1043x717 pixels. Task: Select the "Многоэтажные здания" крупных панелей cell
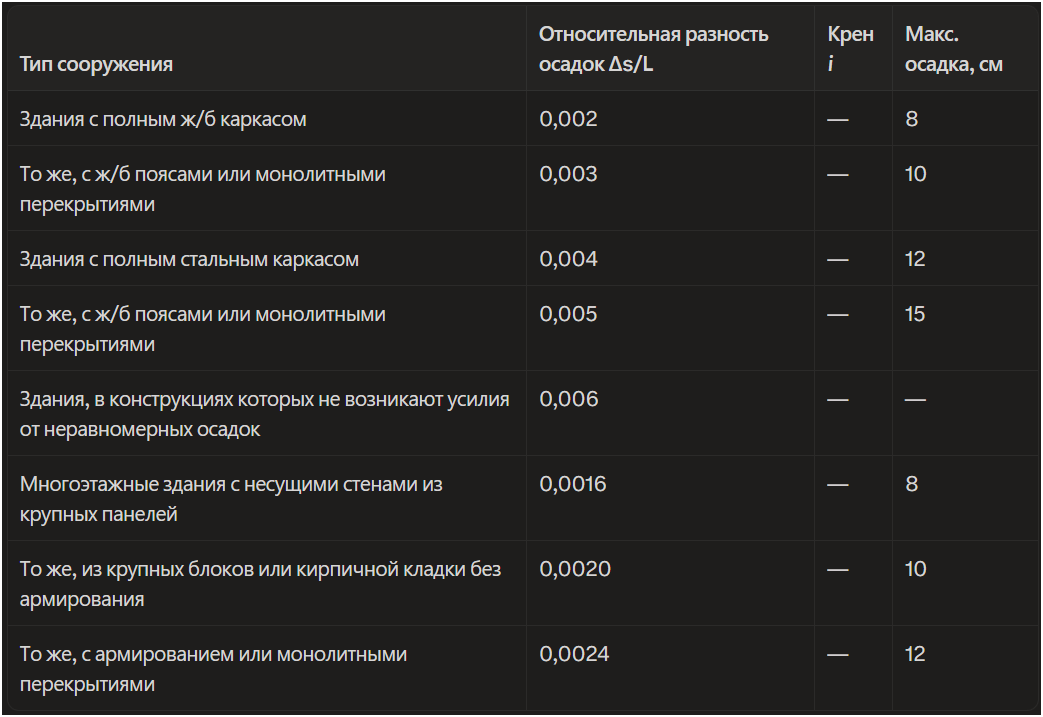click(231, 499)
